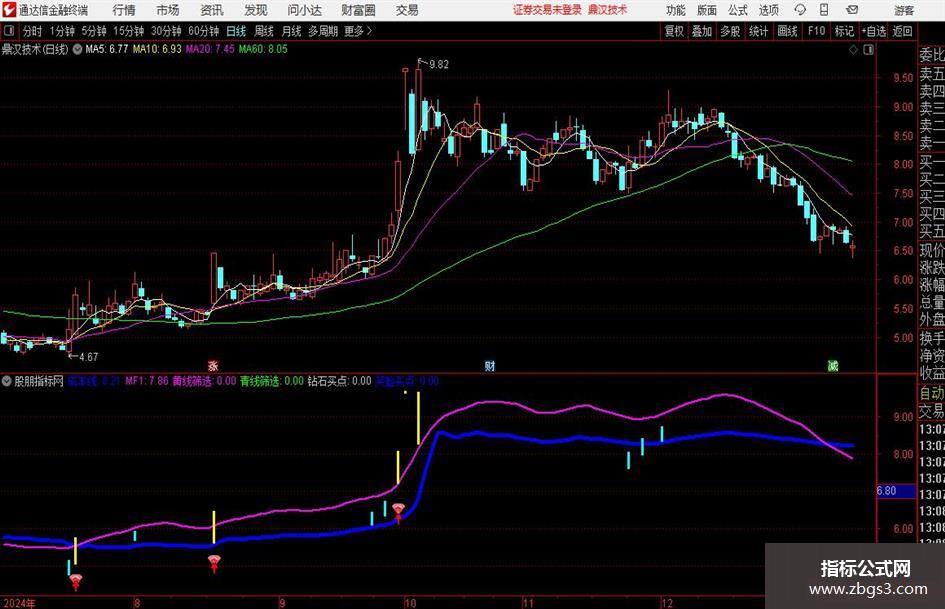945x609 pixels.
Task: Switch to 15分钟 period tab
Action: (128, 31)
